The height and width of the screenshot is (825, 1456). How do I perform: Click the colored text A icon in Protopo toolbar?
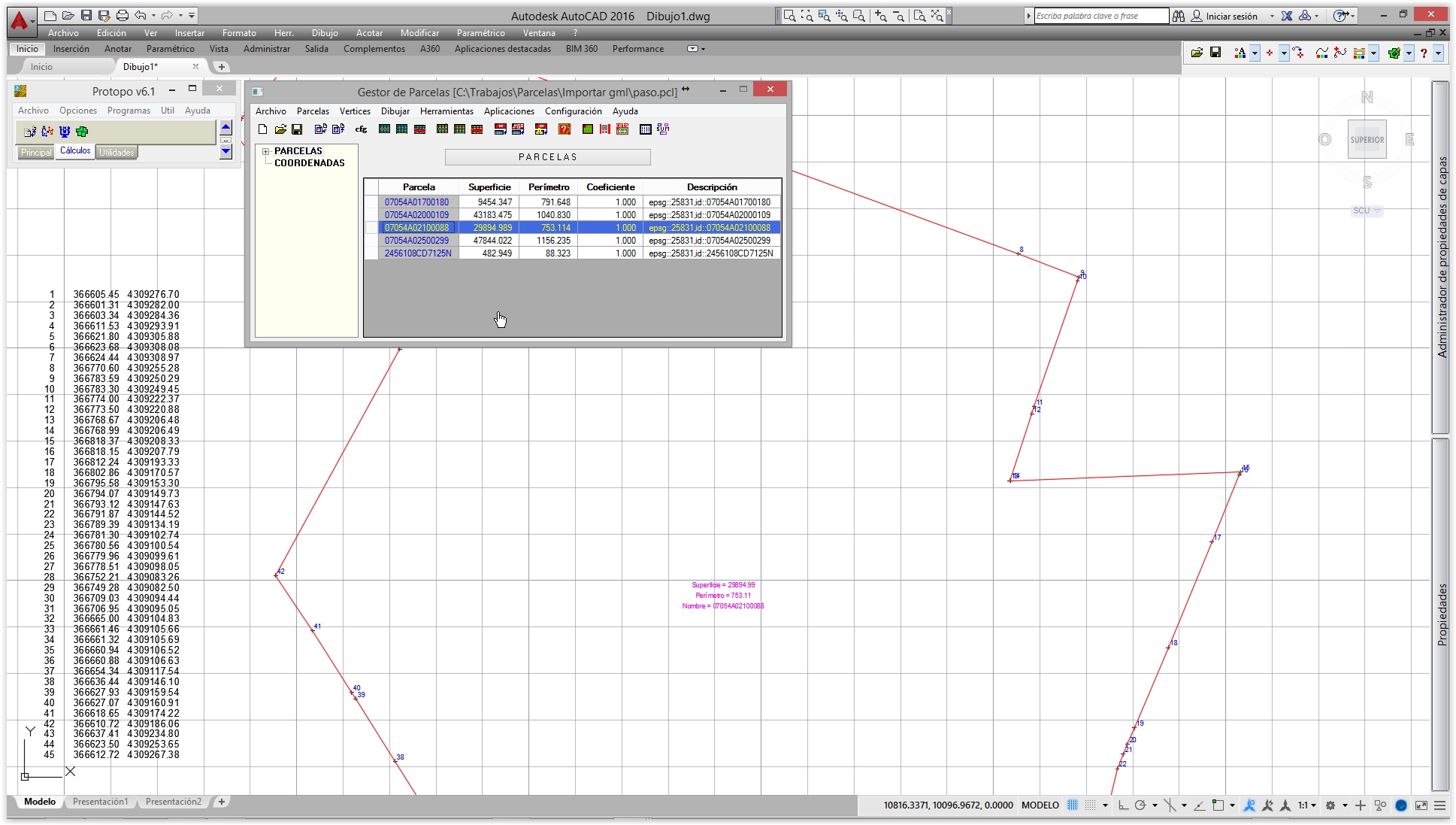pos(1240,53)
